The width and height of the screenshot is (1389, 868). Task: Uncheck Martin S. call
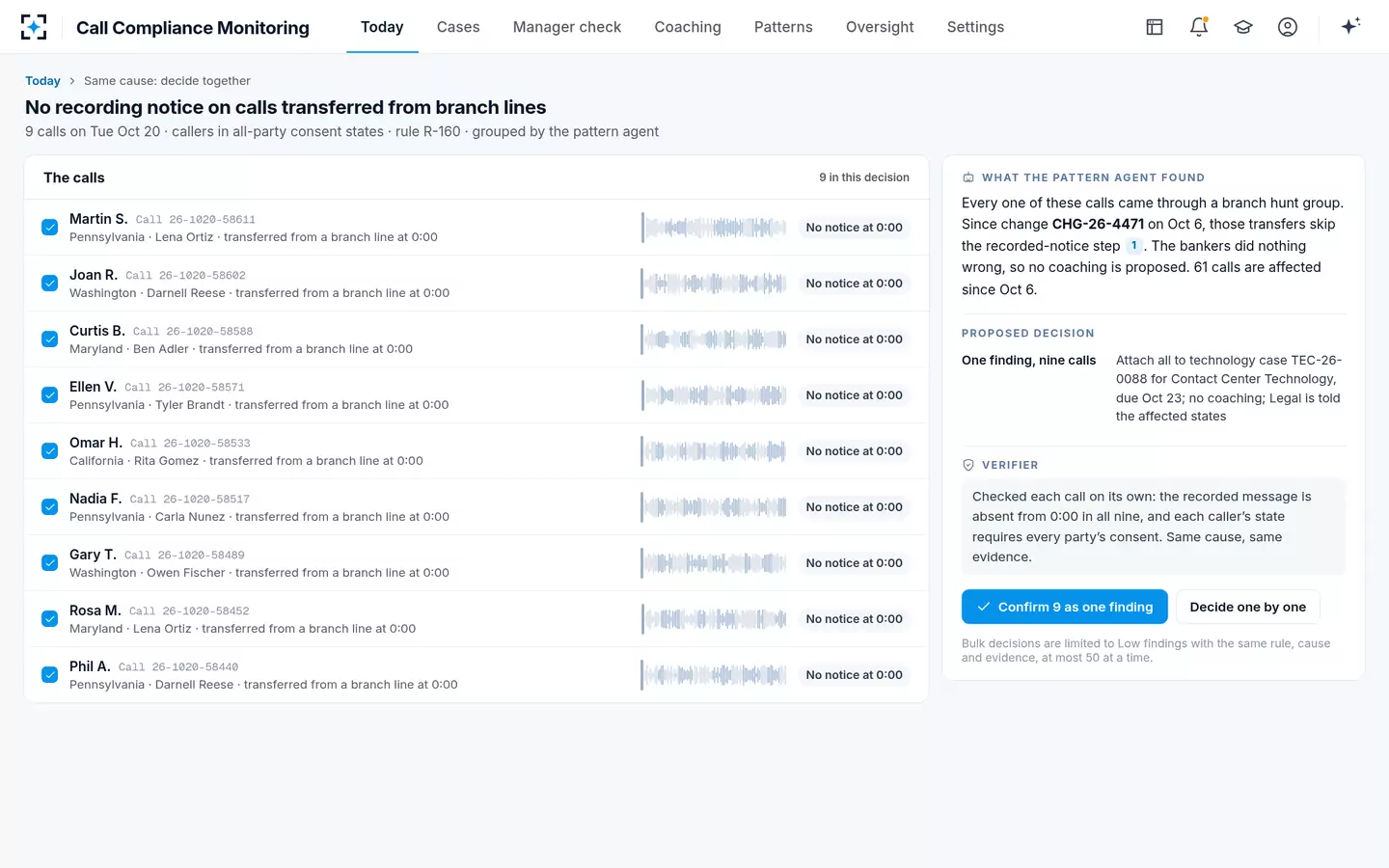49,228
